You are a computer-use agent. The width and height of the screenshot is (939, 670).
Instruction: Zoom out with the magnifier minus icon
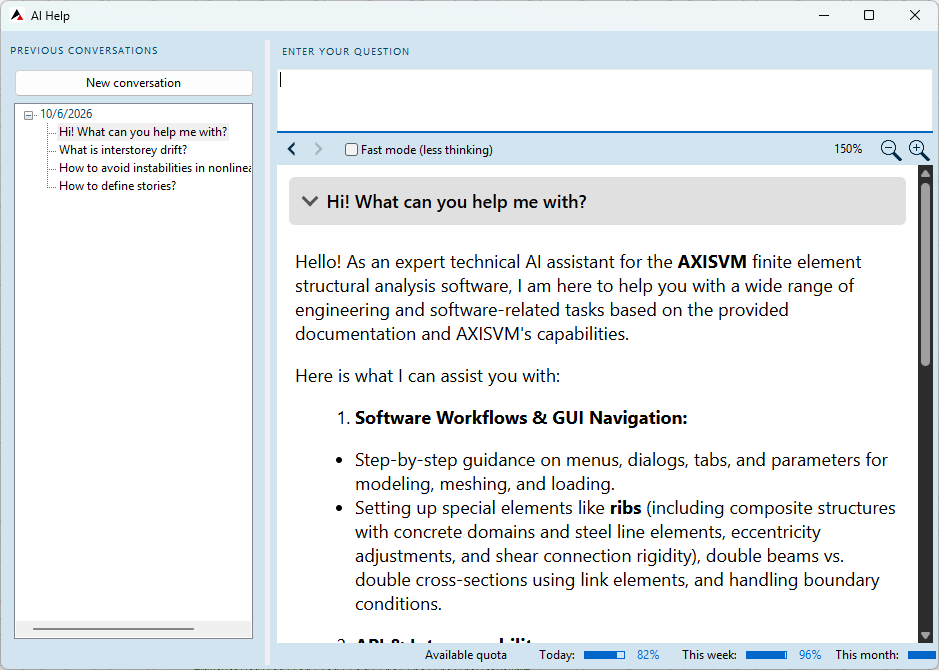click(890, 150)
